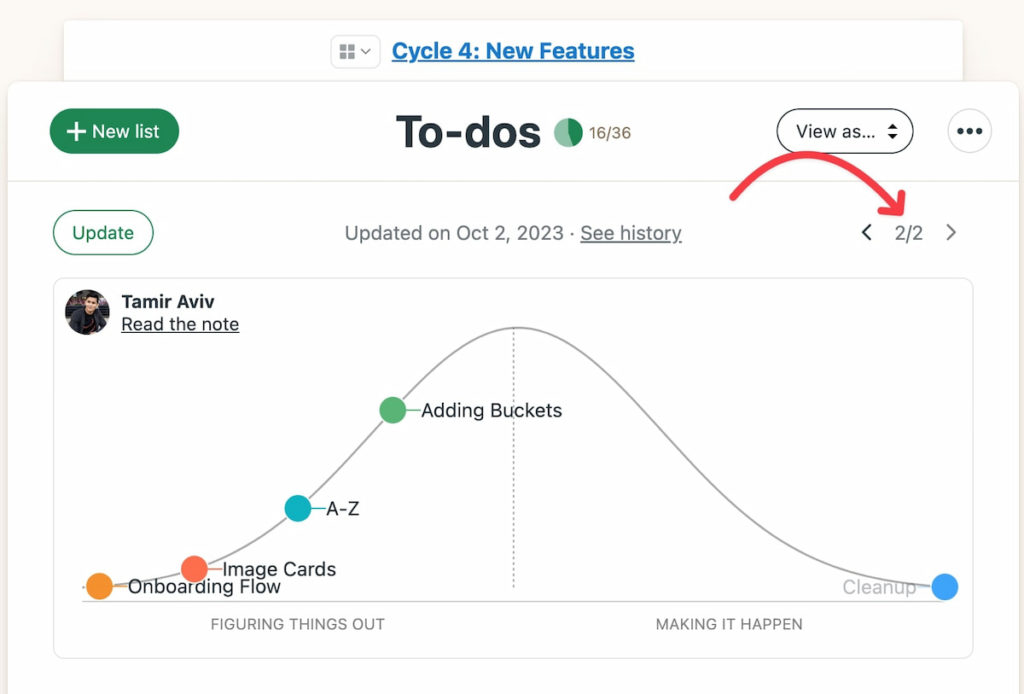The width and height of the screenshot is (1024, 694).
Task: Select the teal A-Z dot
Action: 298,508
